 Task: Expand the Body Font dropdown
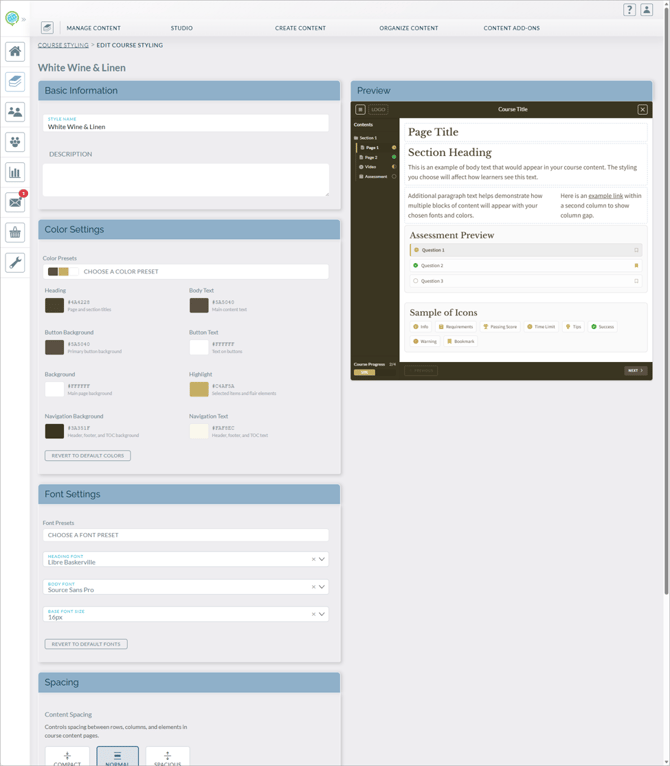[x=322, y=587]
